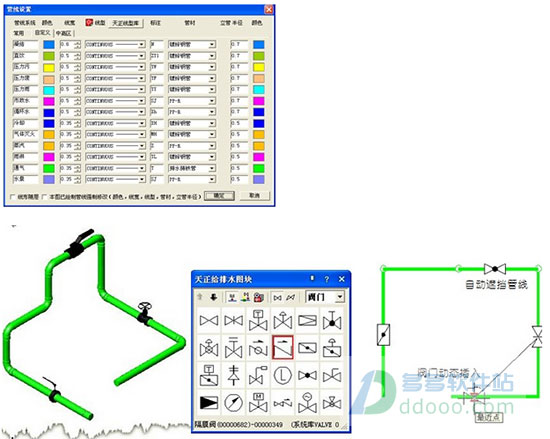550x439 pixels.
Task: Click the 隔膜阀 status text in block palette
Action: click(239, 425)
